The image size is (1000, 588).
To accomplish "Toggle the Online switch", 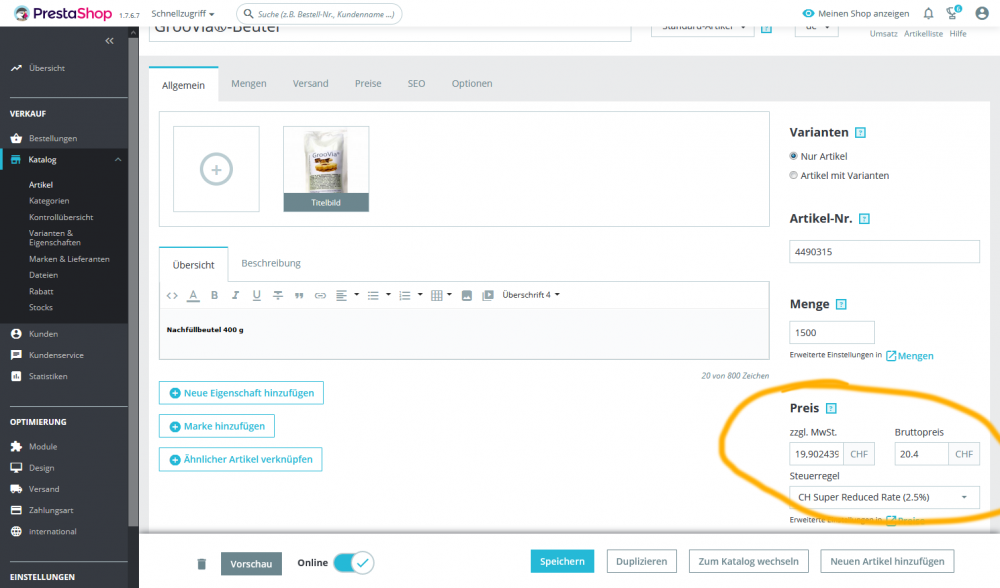I will [x=353, y=562].
